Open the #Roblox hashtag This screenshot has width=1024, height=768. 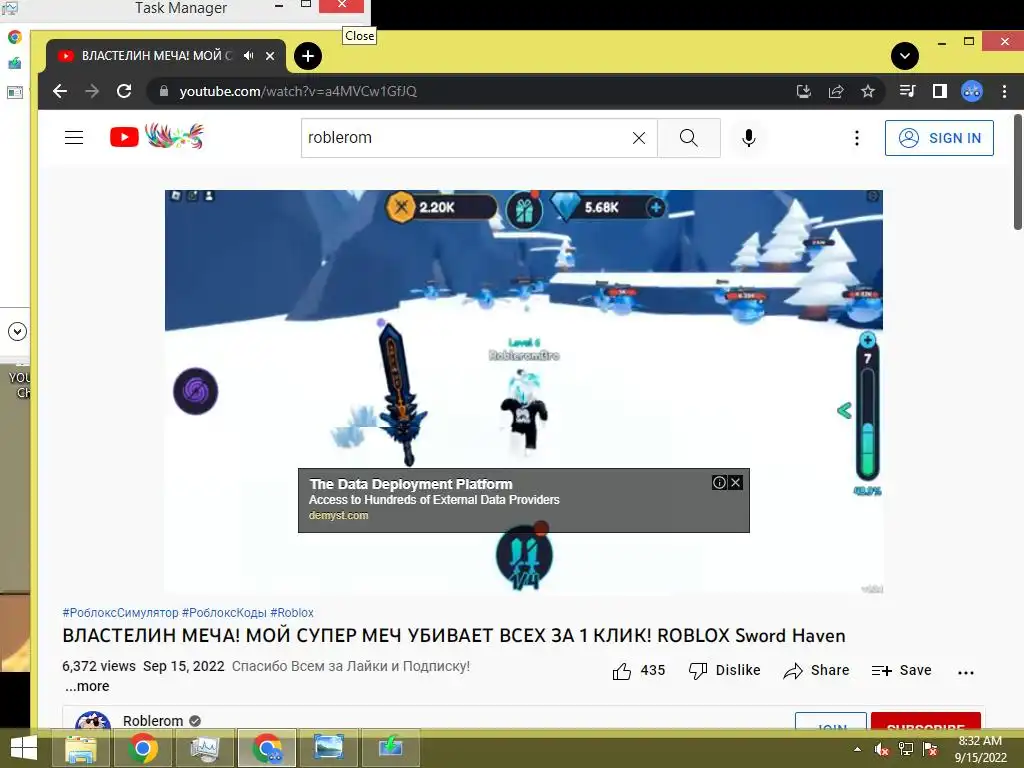click(292, 613)
